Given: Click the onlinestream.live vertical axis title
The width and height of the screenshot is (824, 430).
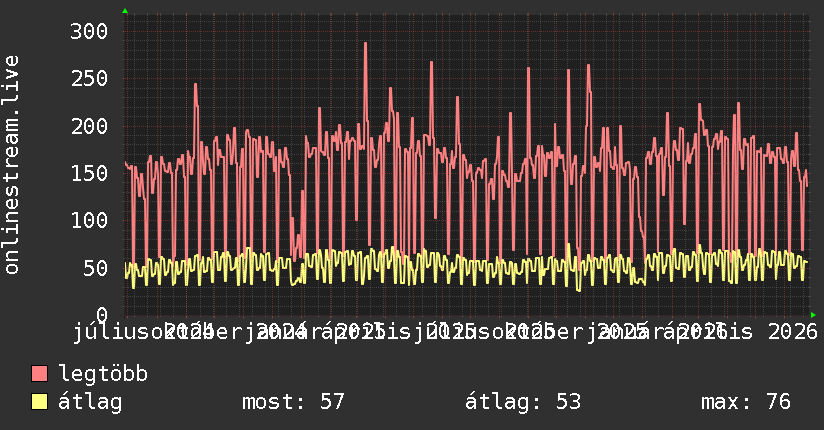Looking at the screenshot, I should click(x=11, y=165).
